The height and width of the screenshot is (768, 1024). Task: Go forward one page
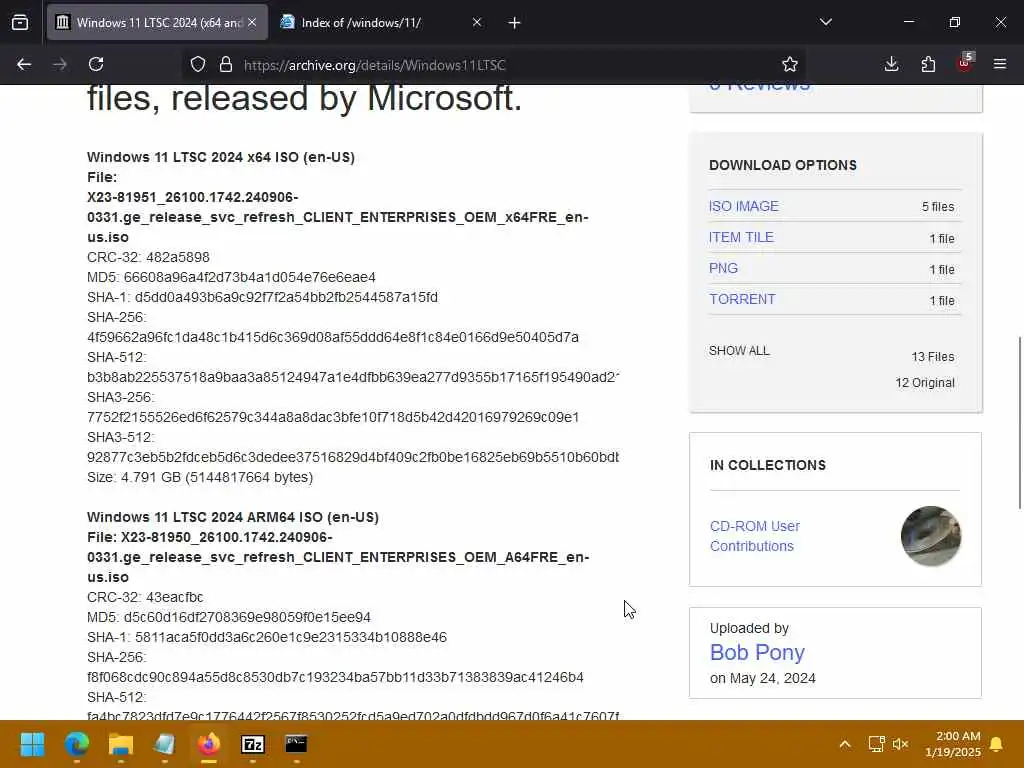(x=60, y=64)
